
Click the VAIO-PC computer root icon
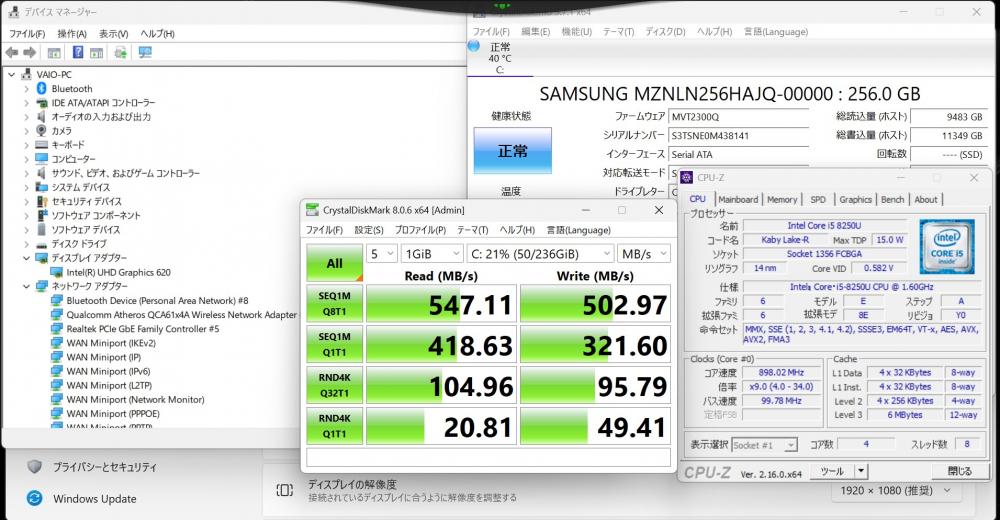pyautogui.click(x=26, y=74)
